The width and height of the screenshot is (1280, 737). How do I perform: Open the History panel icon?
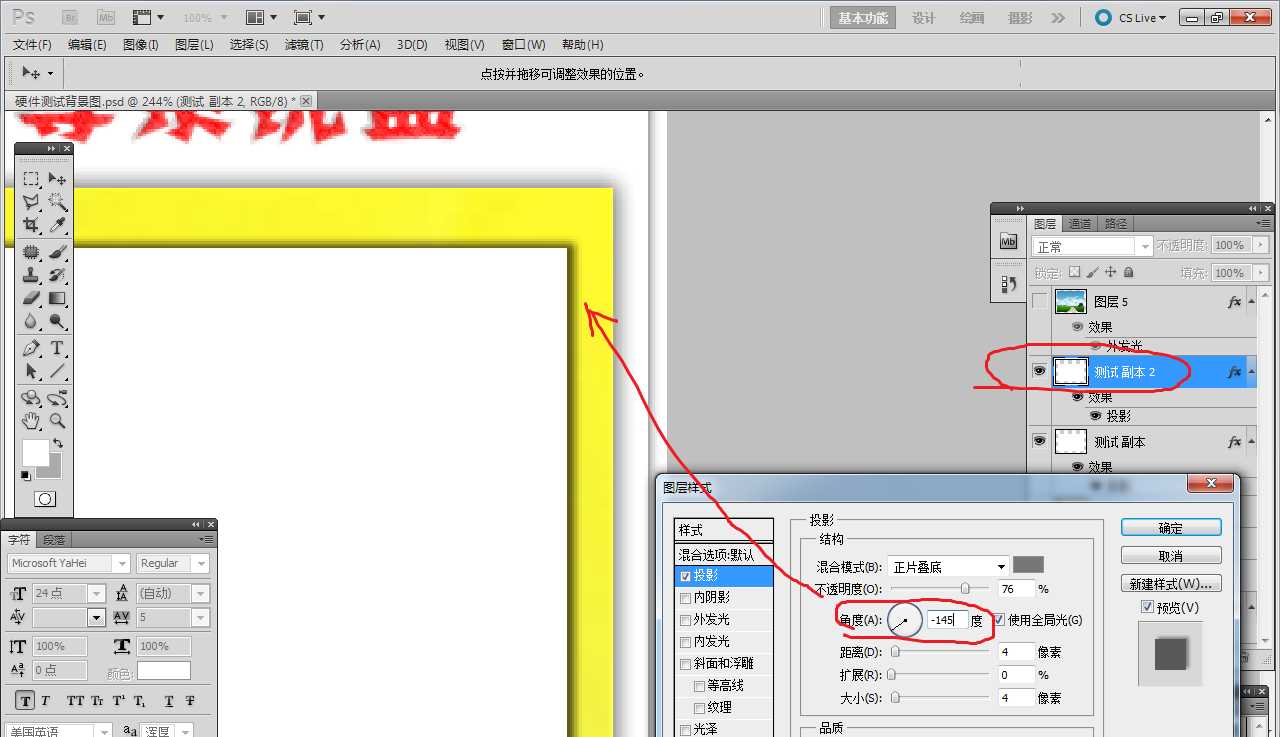[1009, 284]
